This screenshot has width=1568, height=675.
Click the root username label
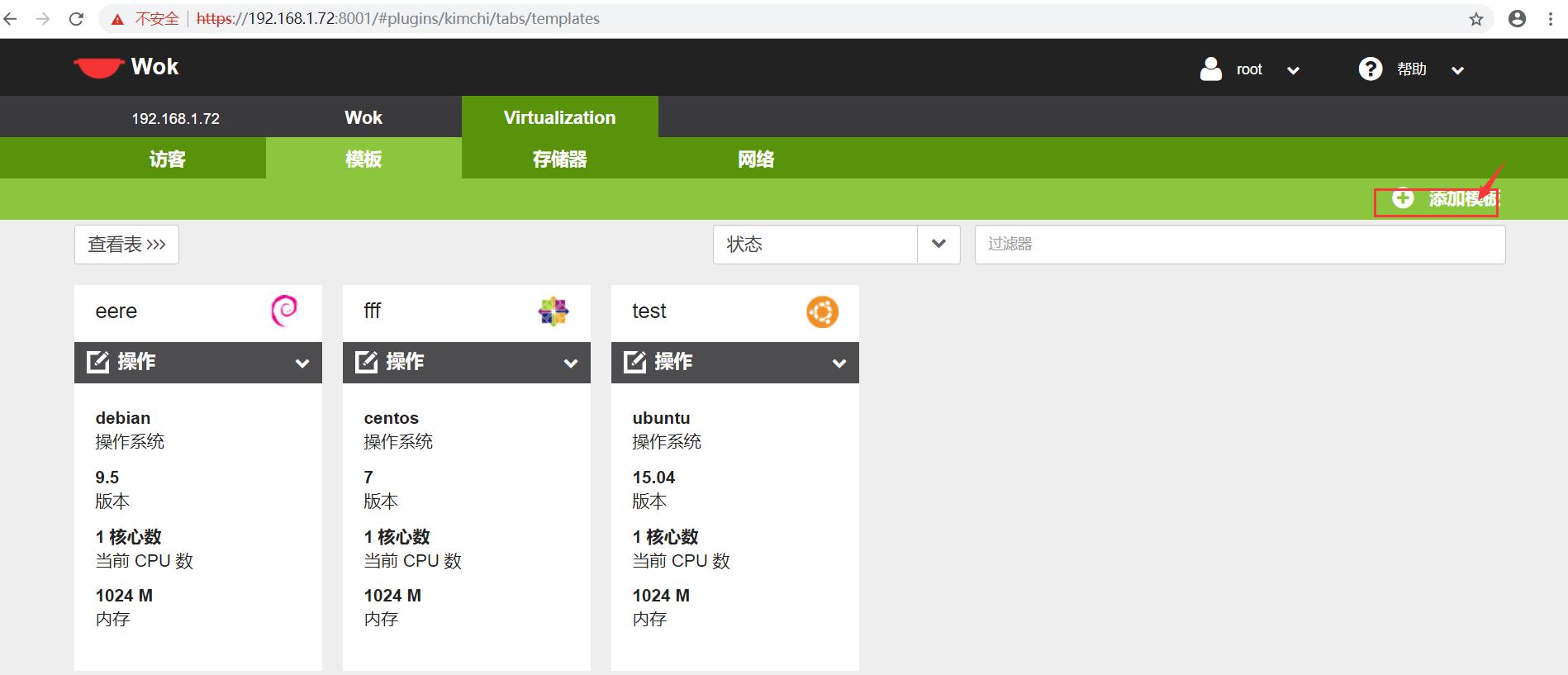tap(1249, 70)
